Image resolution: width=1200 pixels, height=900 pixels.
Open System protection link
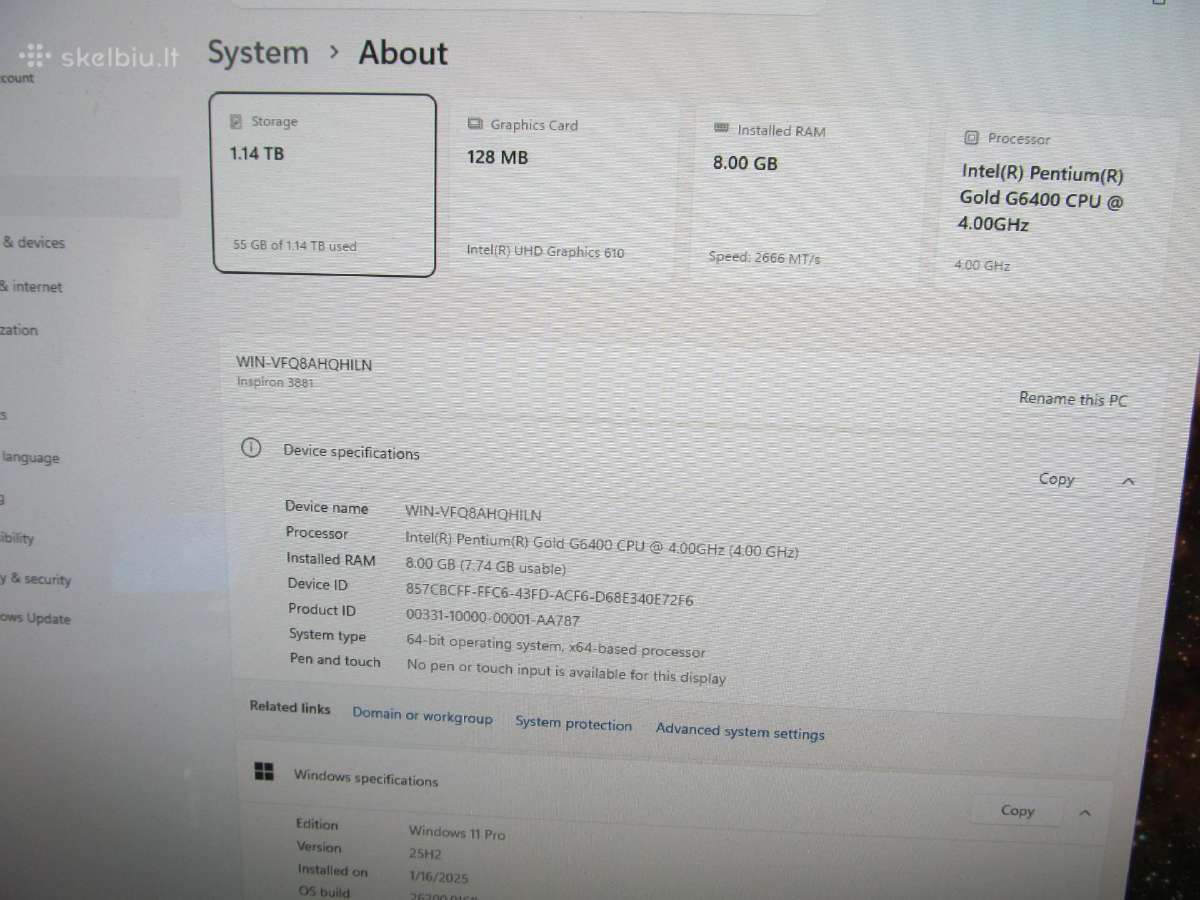[573, 723]
